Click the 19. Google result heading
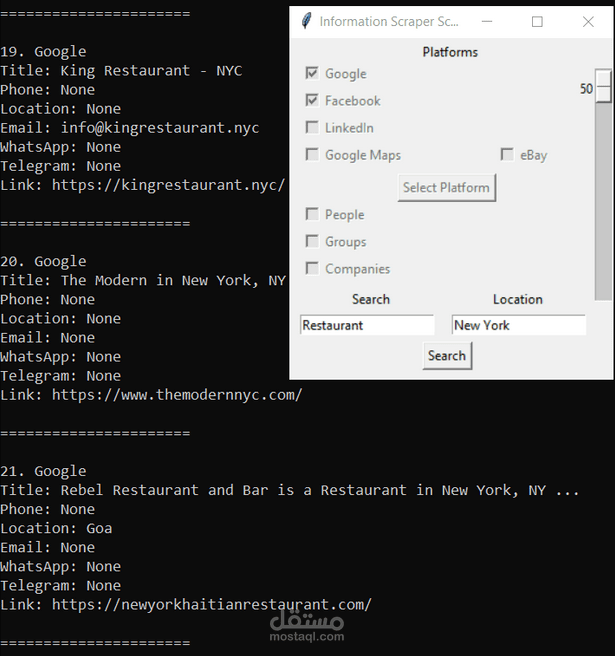 [x=43, y=52]
